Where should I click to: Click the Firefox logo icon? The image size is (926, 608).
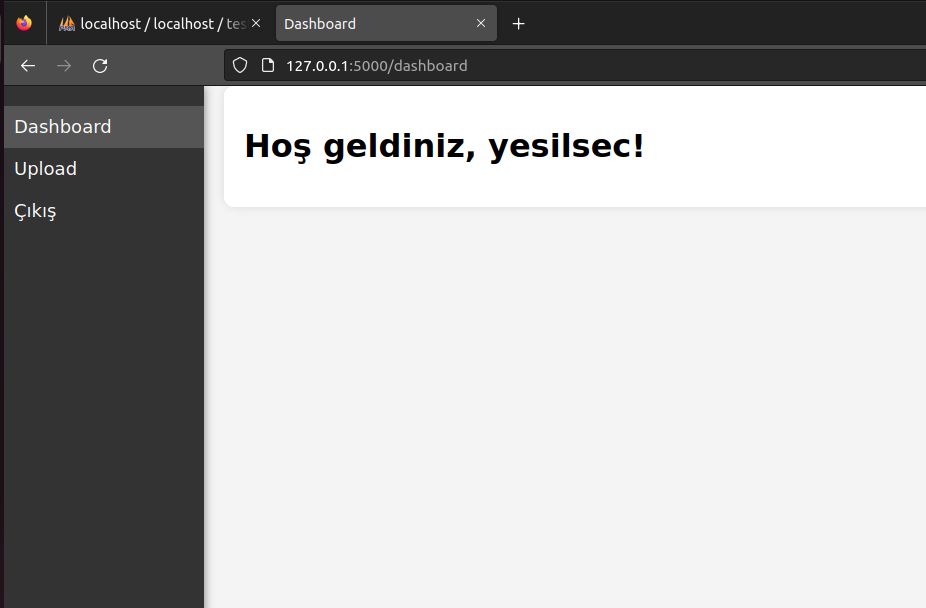[24, 23]
